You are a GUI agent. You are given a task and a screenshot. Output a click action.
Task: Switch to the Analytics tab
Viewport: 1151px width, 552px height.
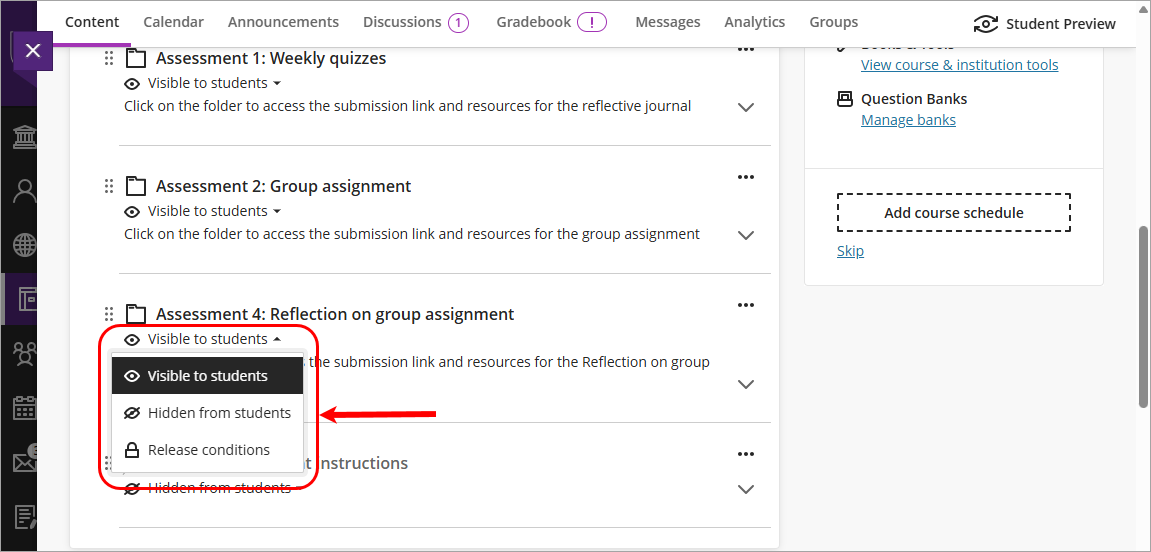[755, 22]
